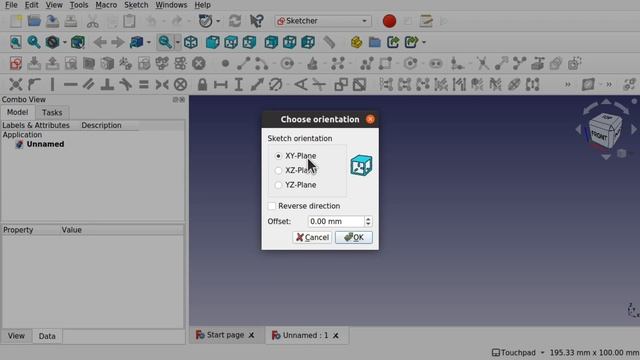Click the coincident constraint icon
The image size is (640, 360).
click(16, 84)
